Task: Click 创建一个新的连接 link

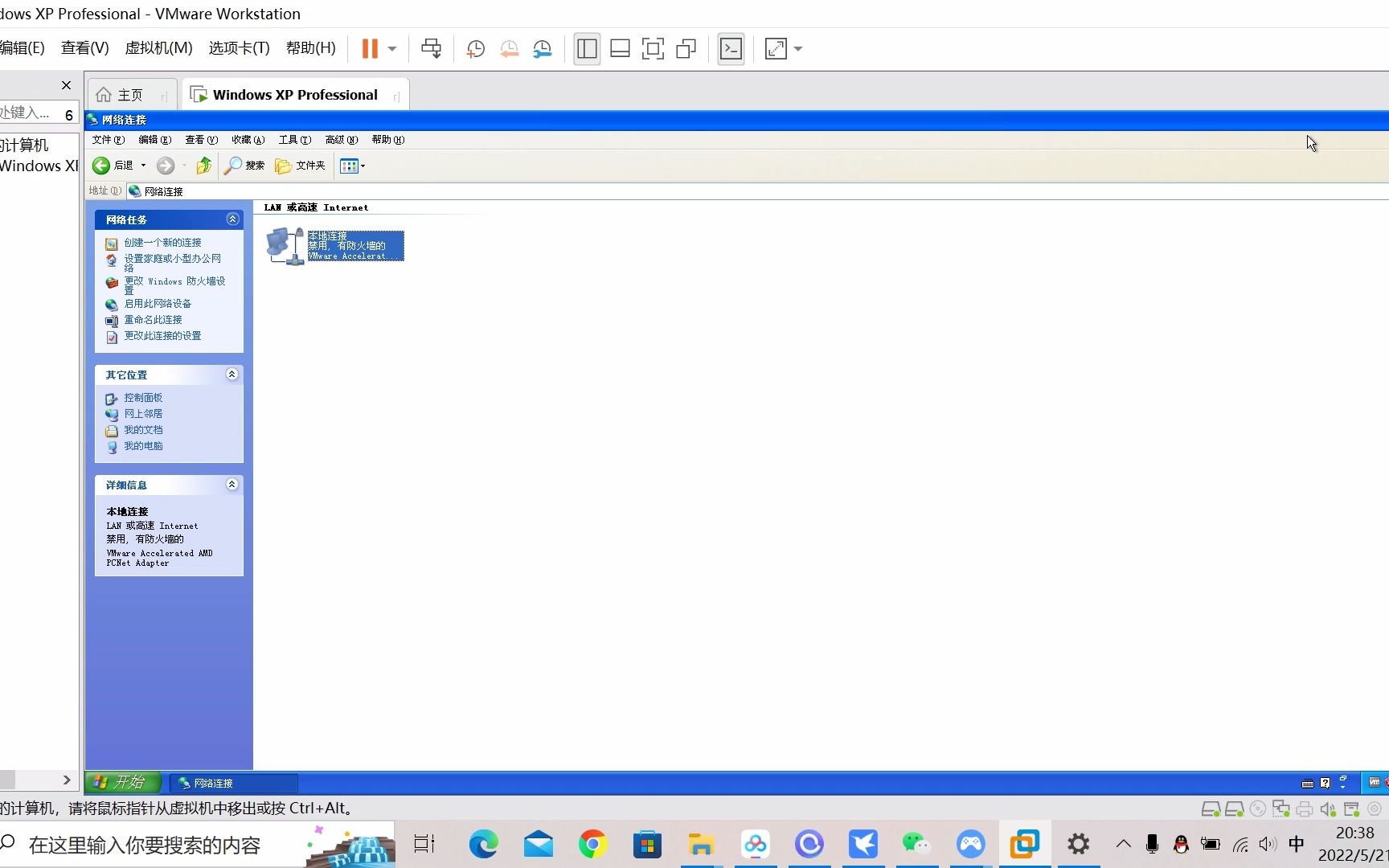Action: click(162, 243)
